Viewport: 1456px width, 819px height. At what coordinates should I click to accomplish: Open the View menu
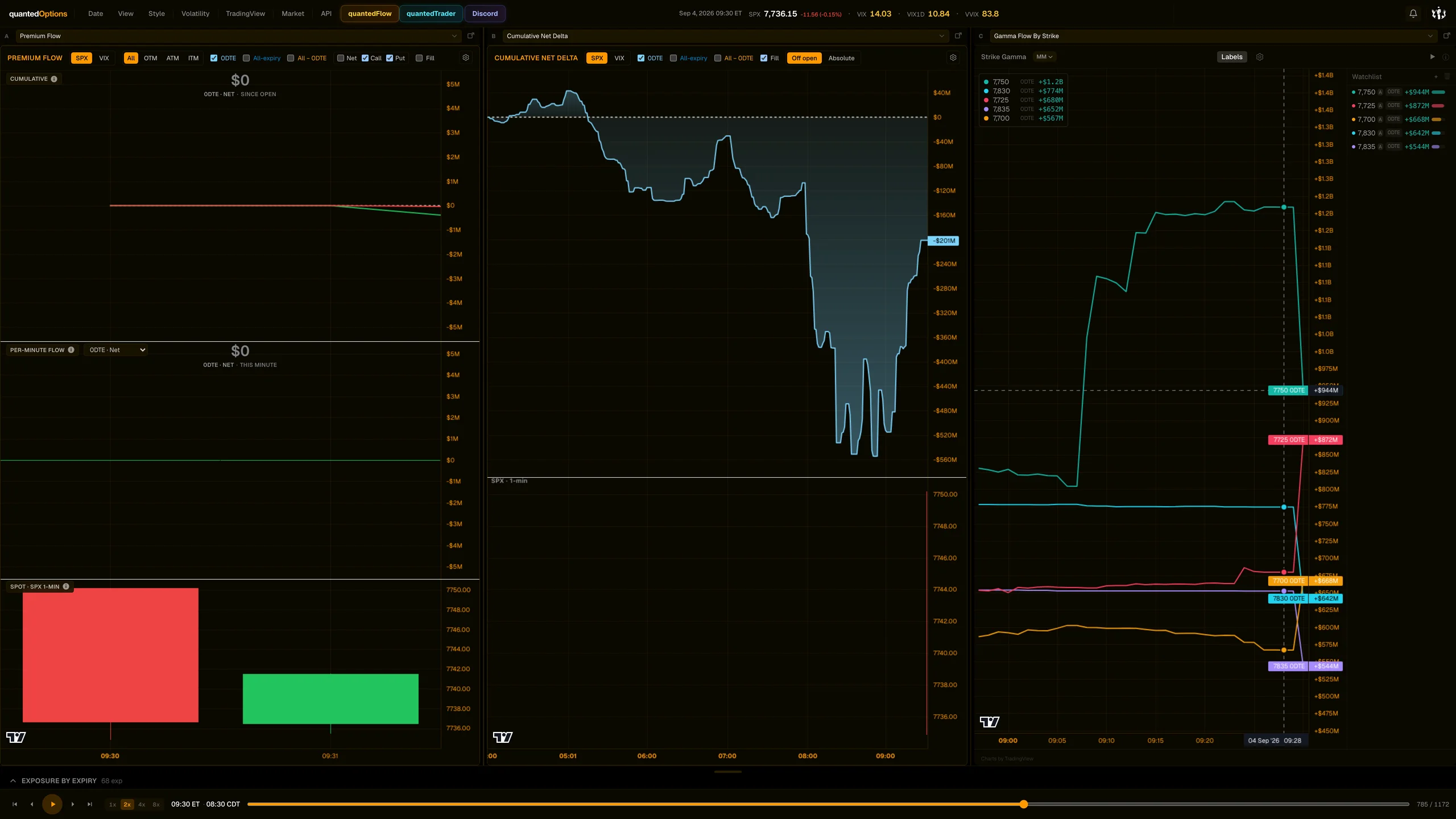coord(126,14)
